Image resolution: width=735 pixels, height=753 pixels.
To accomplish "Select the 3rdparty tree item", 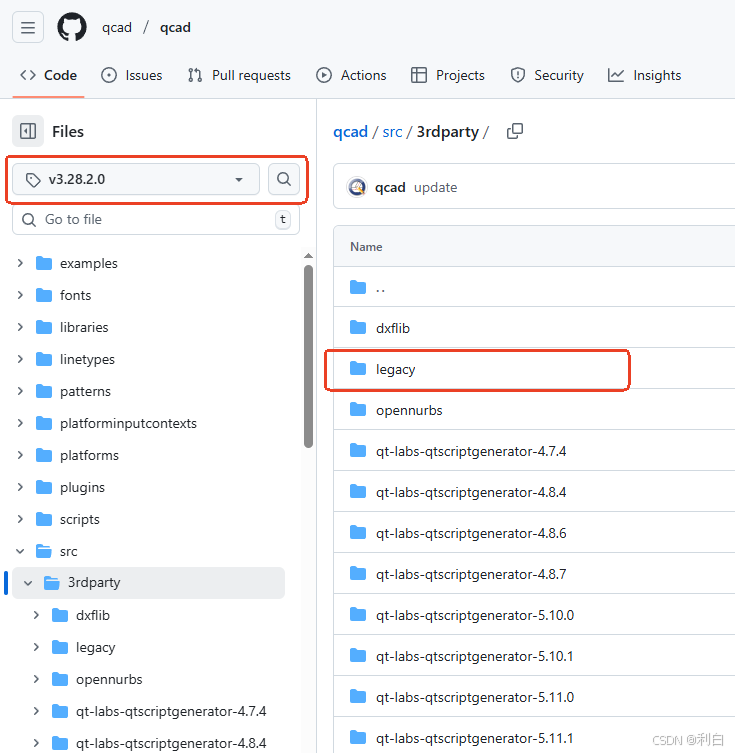I will (148, 583).
